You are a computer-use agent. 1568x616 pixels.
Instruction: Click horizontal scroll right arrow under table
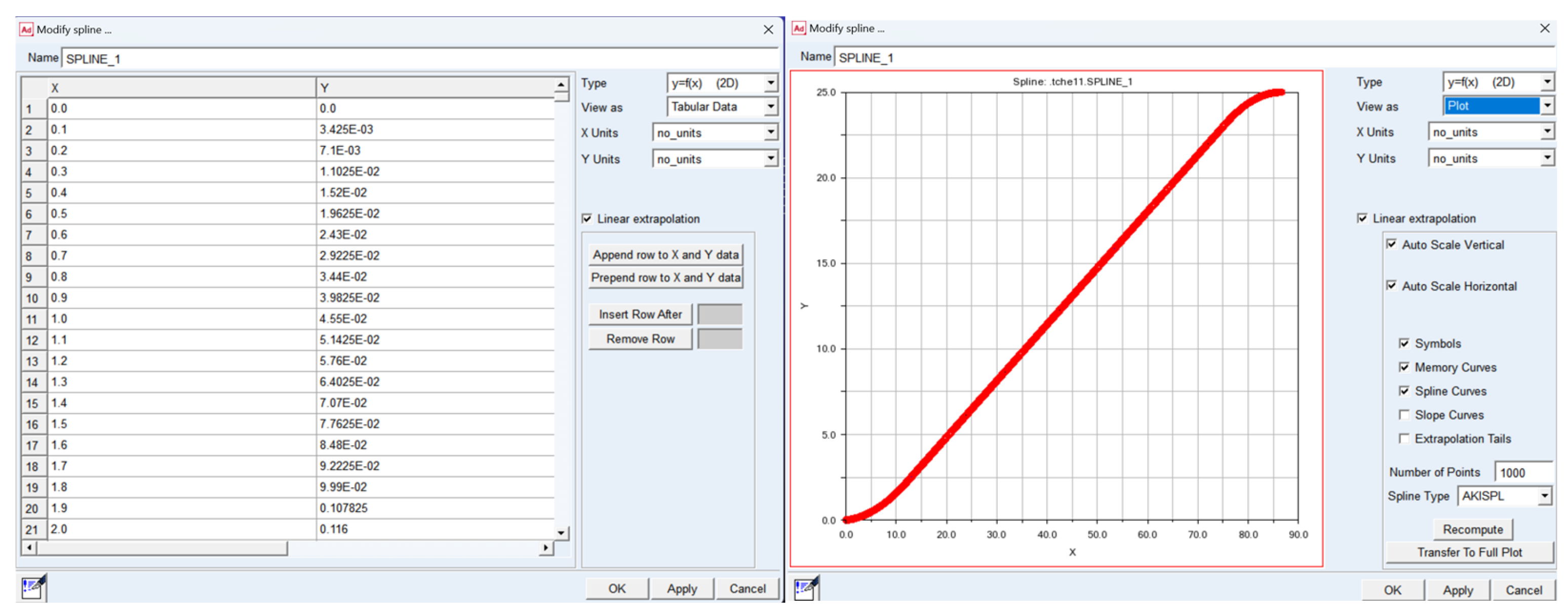point(545,548)
